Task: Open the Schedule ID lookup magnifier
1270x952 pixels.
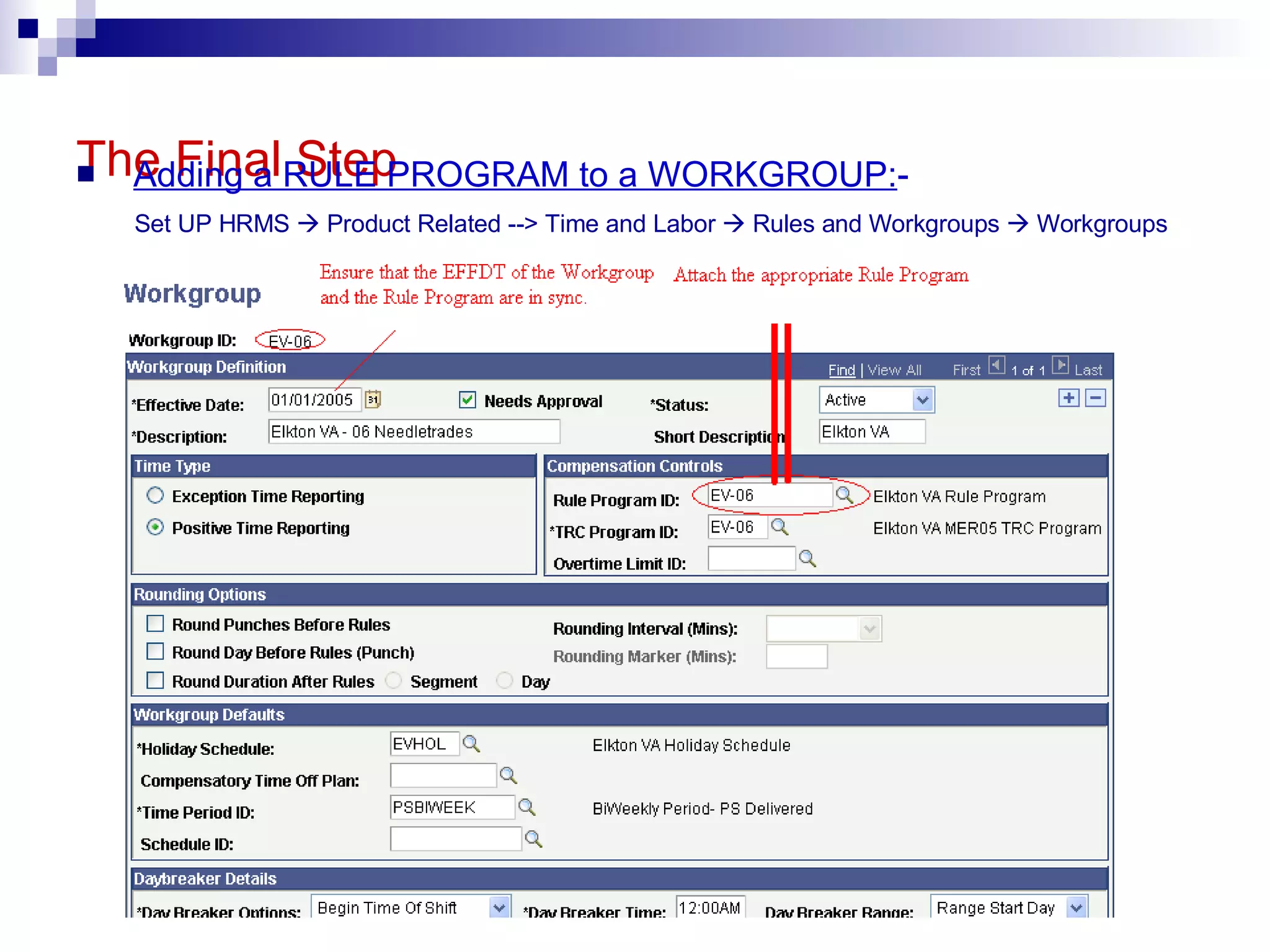Action: click(x=533, y=839)
